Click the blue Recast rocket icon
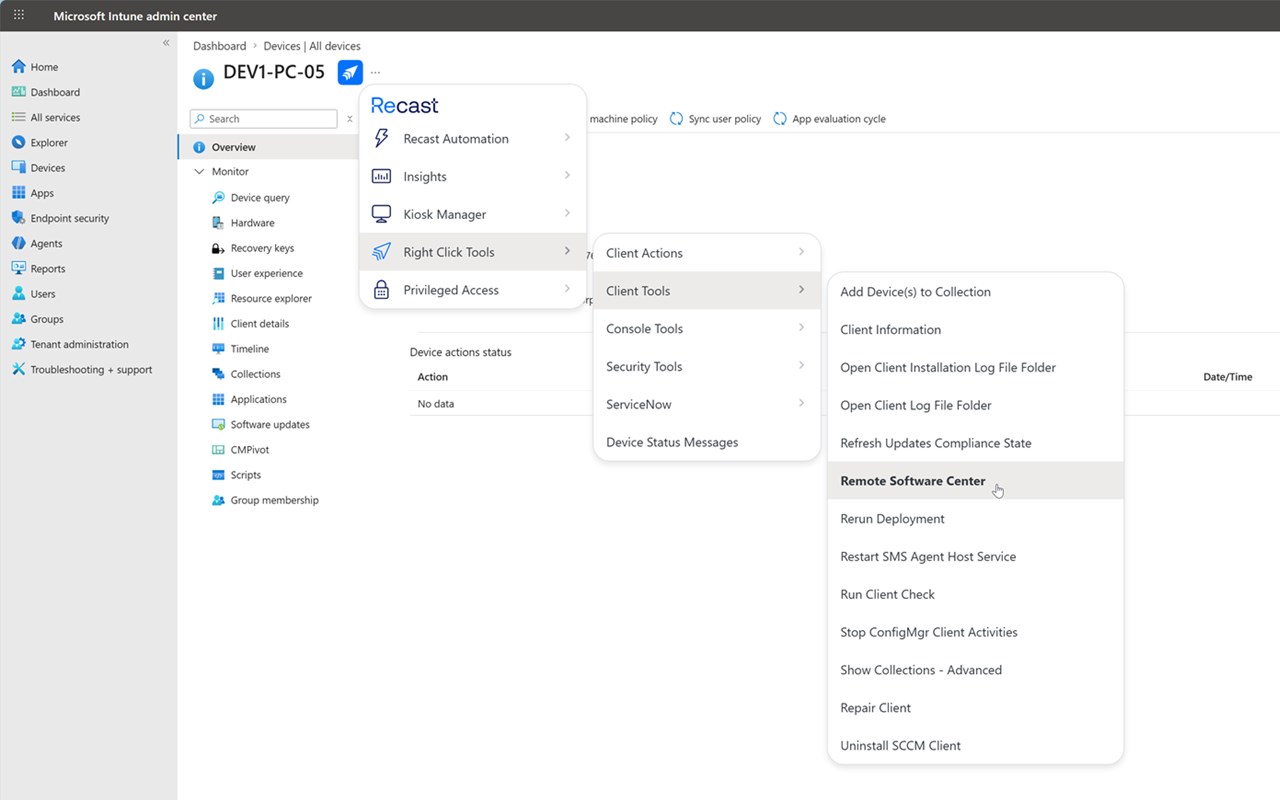Image resolution: width=1280 pixels, height=800 pixels. (x=350, y=72)
